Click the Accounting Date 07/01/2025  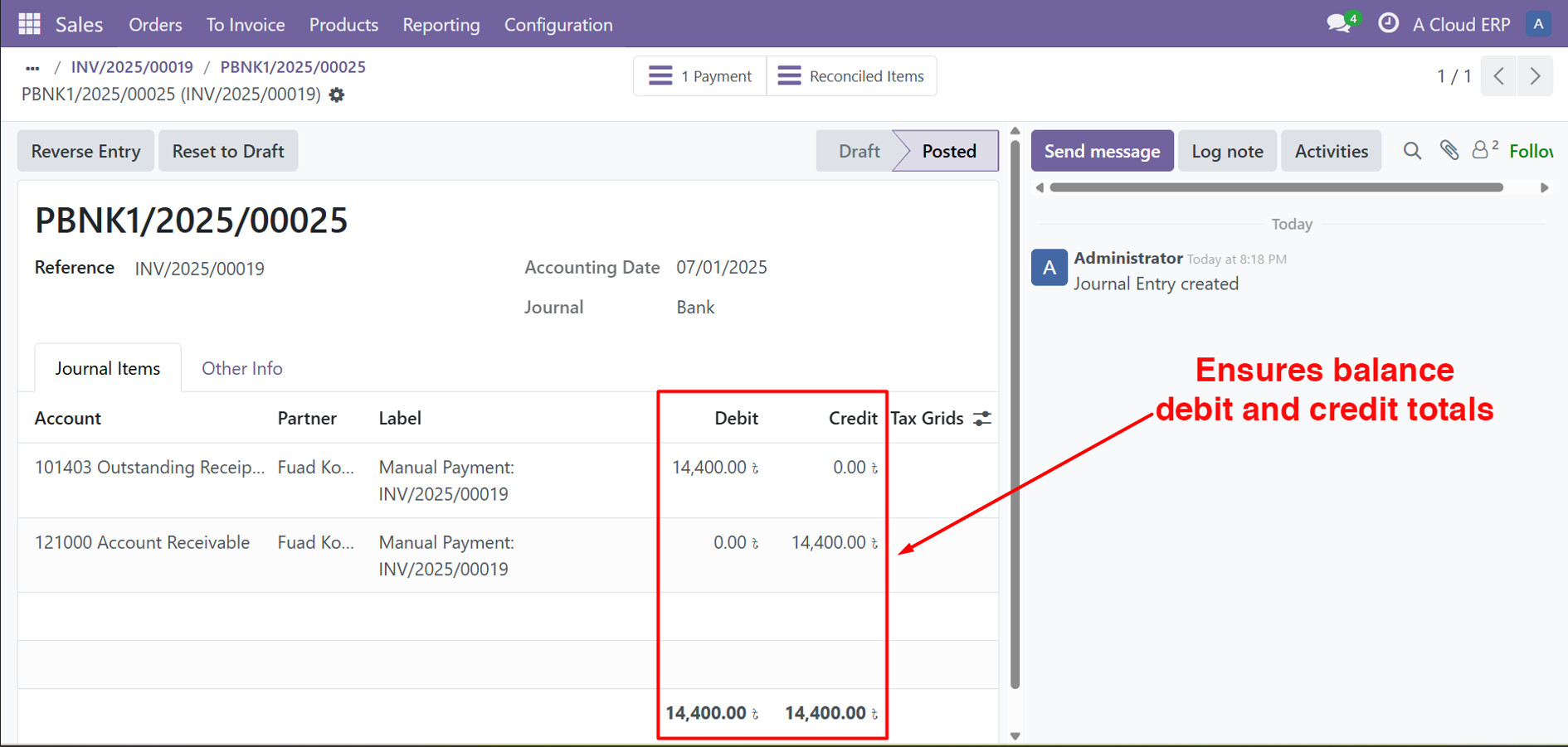(722, 268)
